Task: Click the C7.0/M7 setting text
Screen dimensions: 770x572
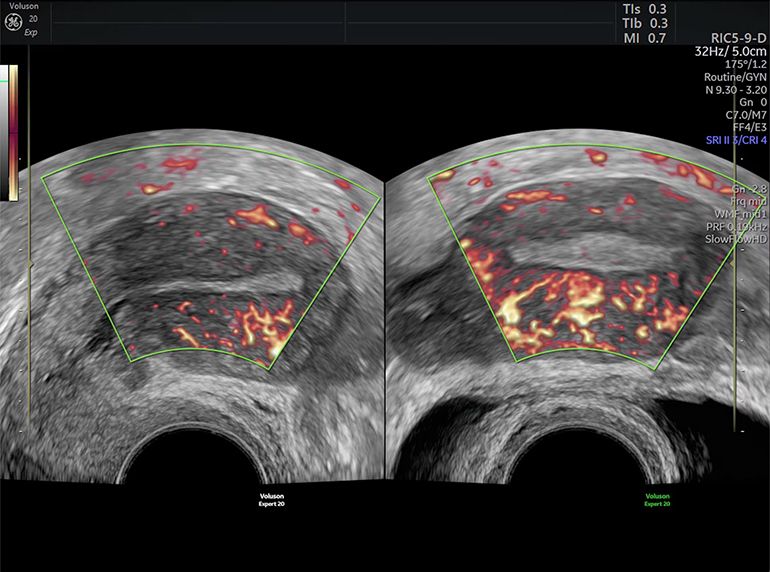Action: pyautogui.click(x=744, y=115)
